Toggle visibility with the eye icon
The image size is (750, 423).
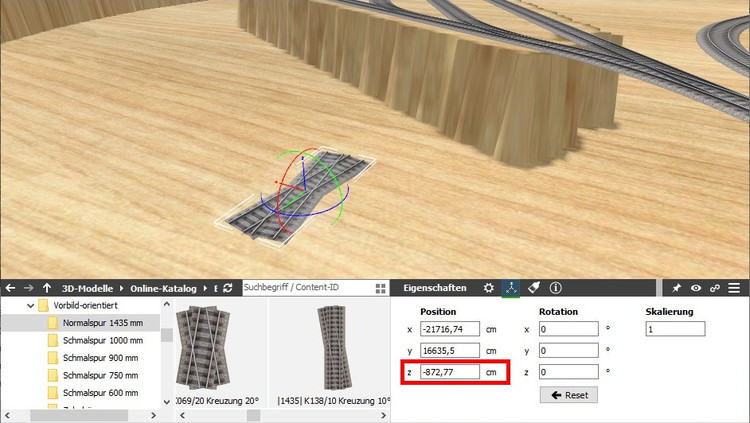[x=696, y=288]
